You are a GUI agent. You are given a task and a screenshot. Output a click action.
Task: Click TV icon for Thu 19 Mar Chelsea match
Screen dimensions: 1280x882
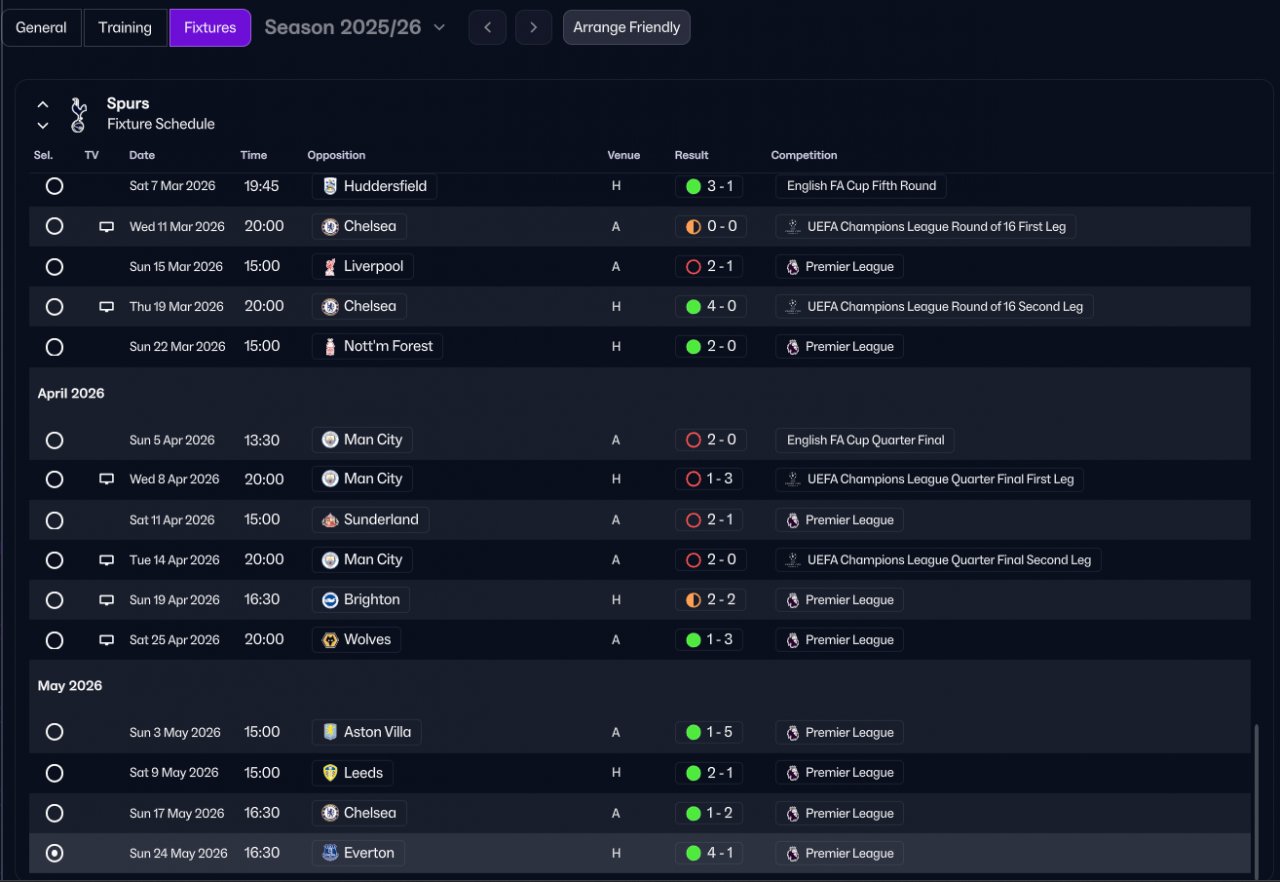pyautogui.click(x=106, y=307)
